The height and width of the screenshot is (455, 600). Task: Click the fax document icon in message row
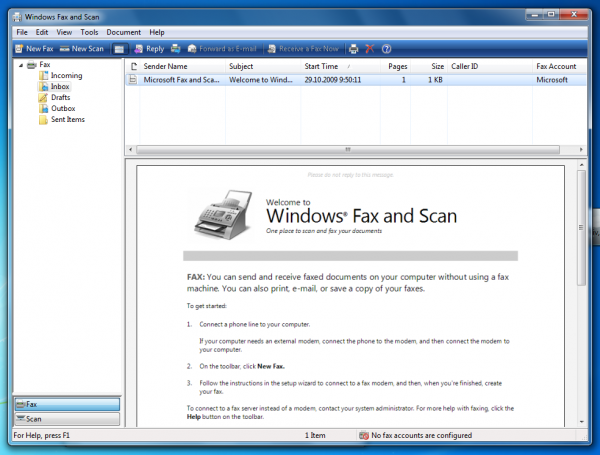[x=133, y=80]
